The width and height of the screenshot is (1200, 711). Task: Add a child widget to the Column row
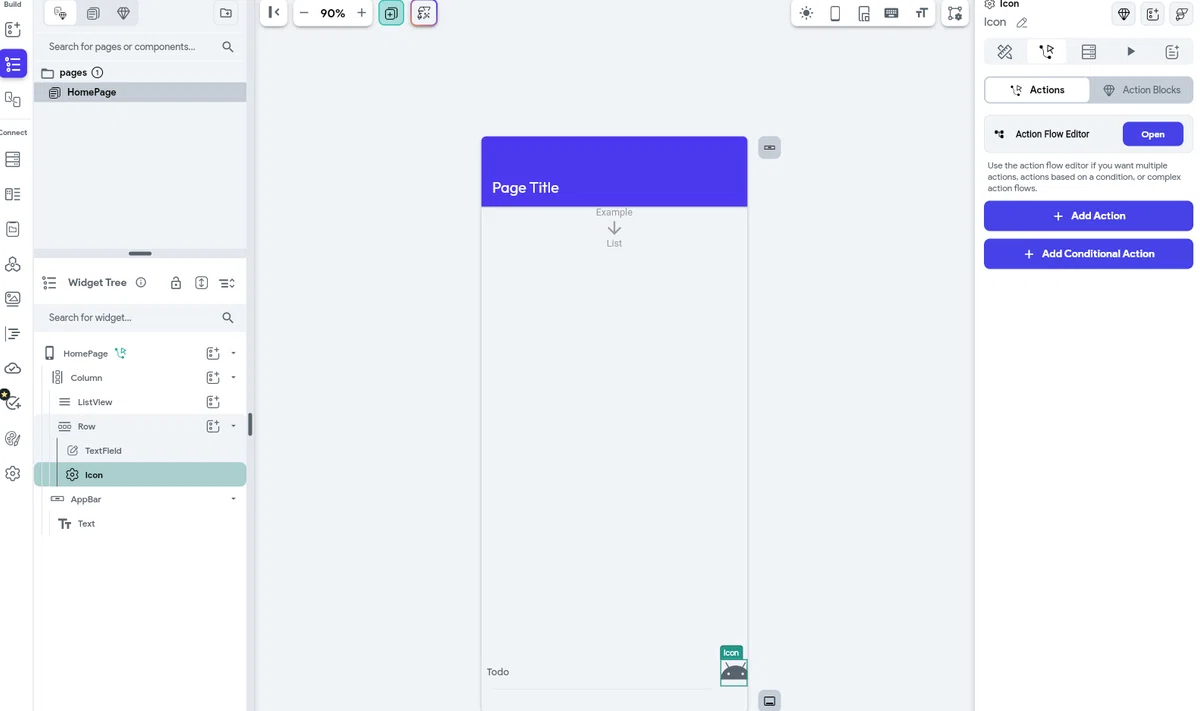(213, 378)
